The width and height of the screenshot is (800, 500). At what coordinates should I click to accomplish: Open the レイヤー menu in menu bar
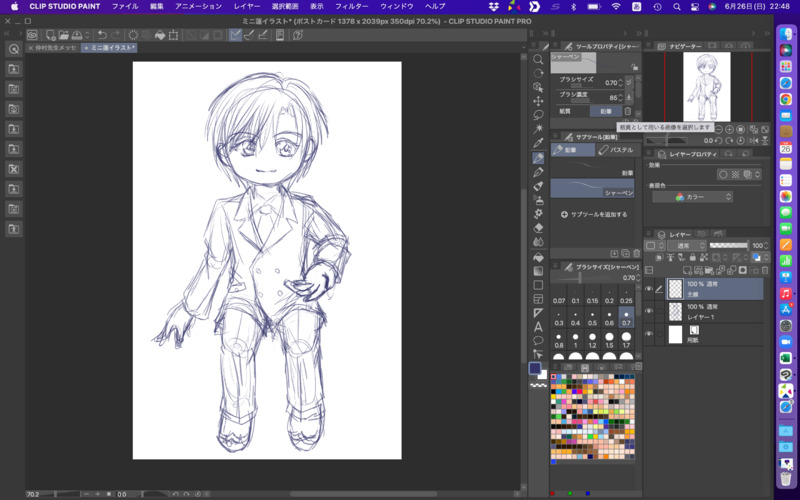(x=246, y=6)
